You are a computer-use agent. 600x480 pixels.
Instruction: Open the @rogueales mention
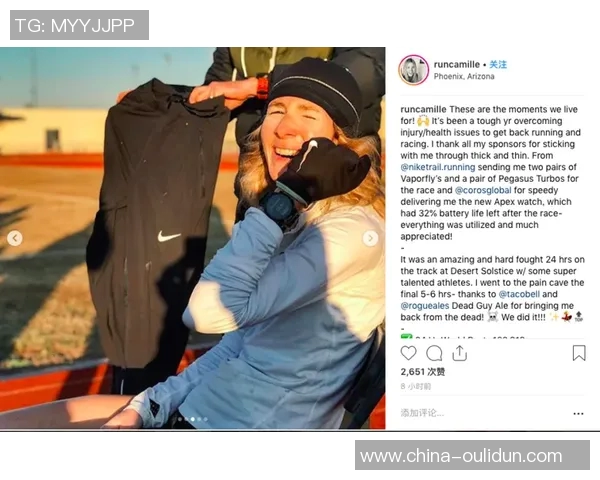tap(425, 306)
